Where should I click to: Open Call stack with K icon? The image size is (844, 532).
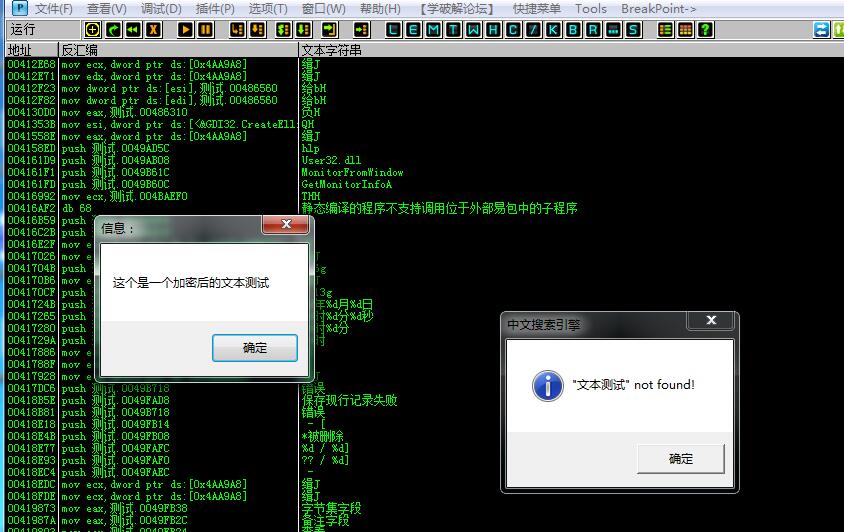[553, 30]
